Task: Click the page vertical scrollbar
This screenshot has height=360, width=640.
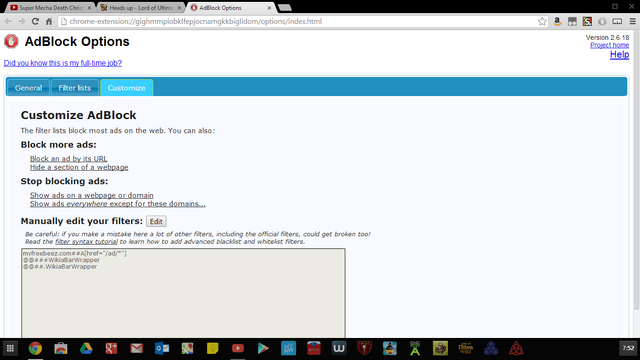Action: click(x=637, y=171)
